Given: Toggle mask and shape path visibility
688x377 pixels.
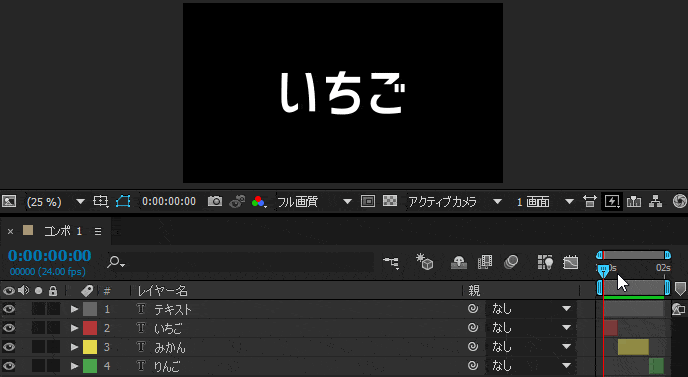Looking at the screenshot, I should coord(123,201).
